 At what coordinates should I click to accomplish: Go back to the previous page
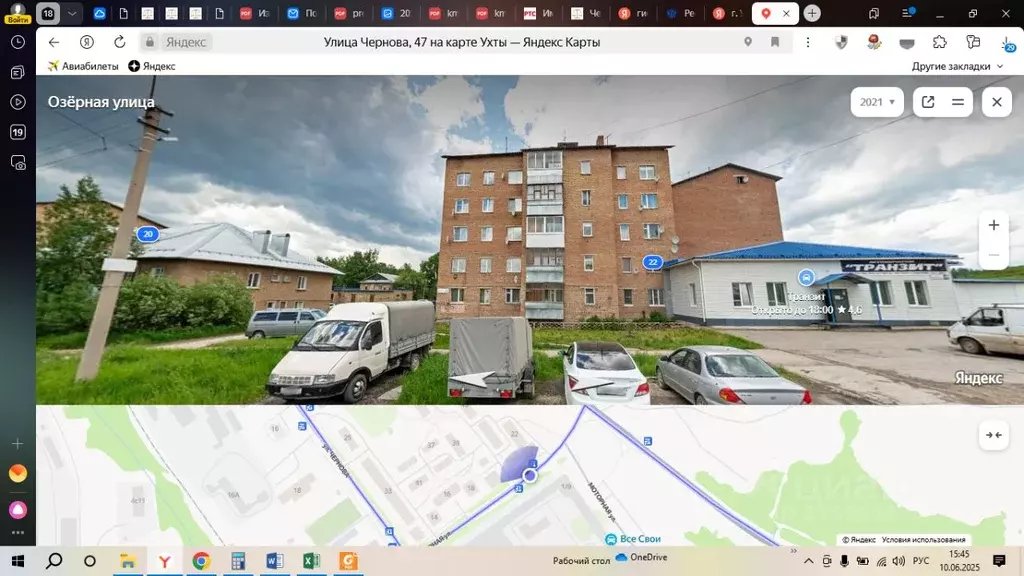[54, 42]
